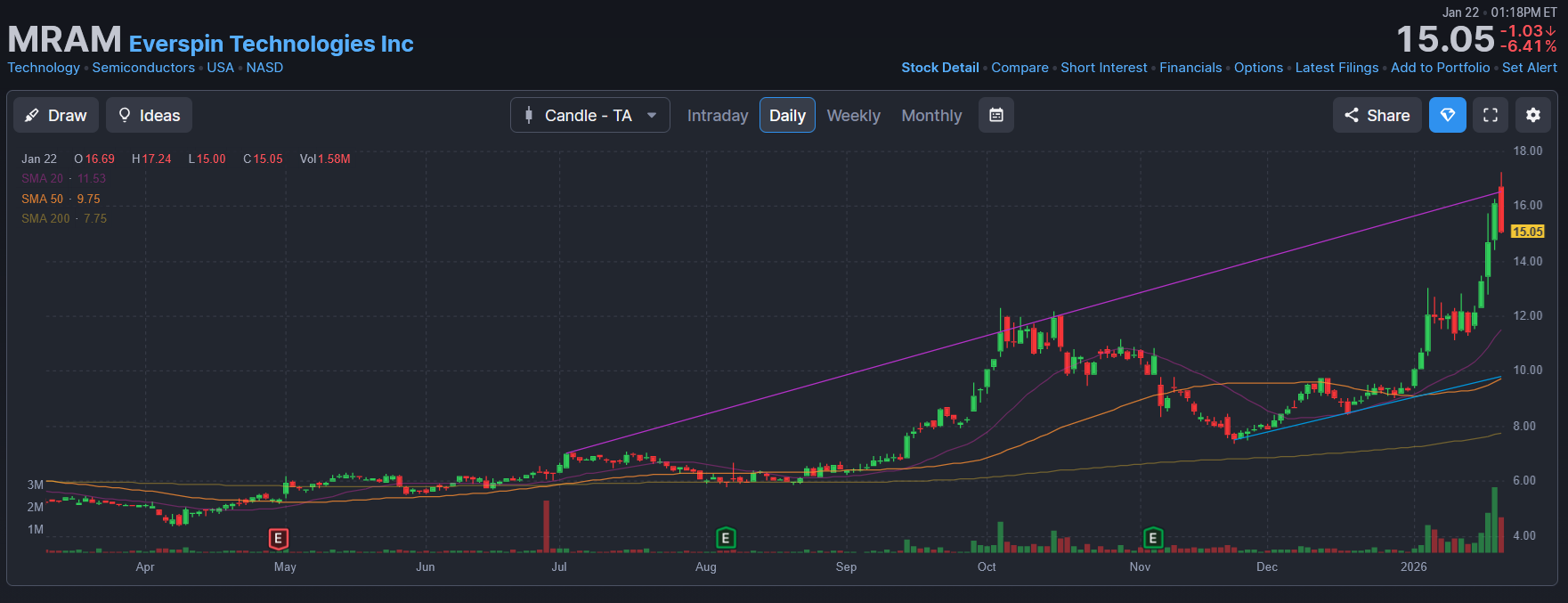Open chart settings gear
Screen dimensions: 1568x603
pos(1533,115)
